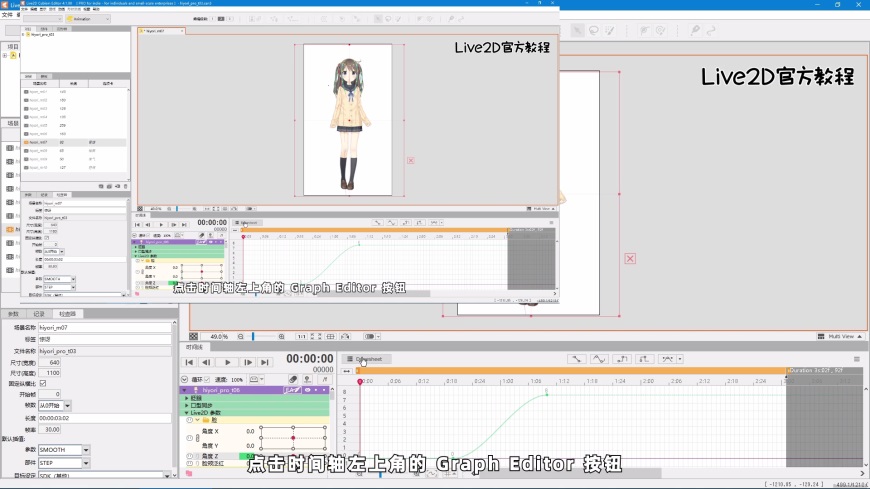Click canvas zoom in magnifier icon
The height and width of the screenshot is (489, 870).
281,336
